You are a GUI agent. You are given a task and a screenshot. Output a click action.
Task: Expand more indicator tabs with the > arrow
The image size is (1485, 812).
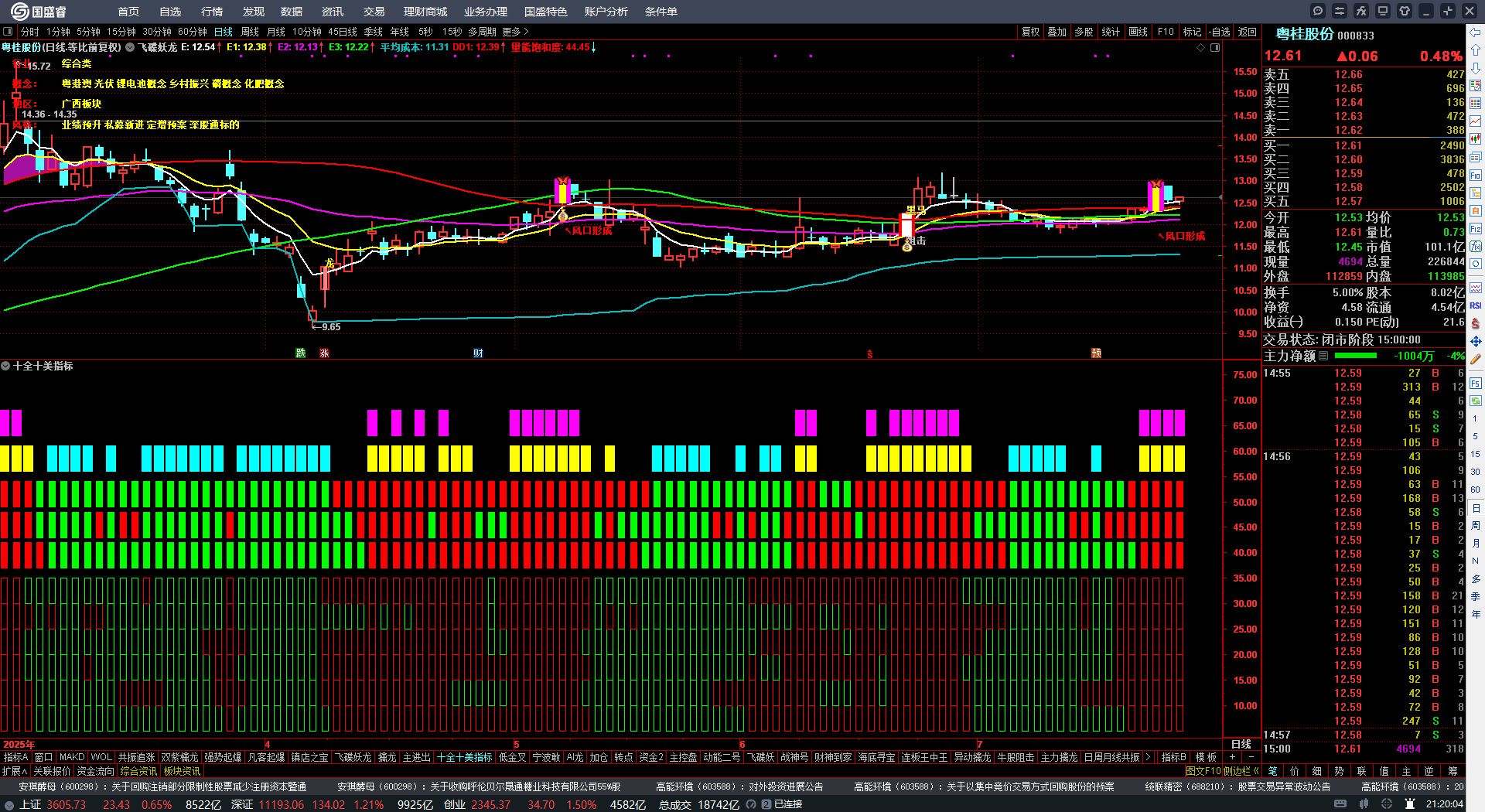pos(1148,757)
